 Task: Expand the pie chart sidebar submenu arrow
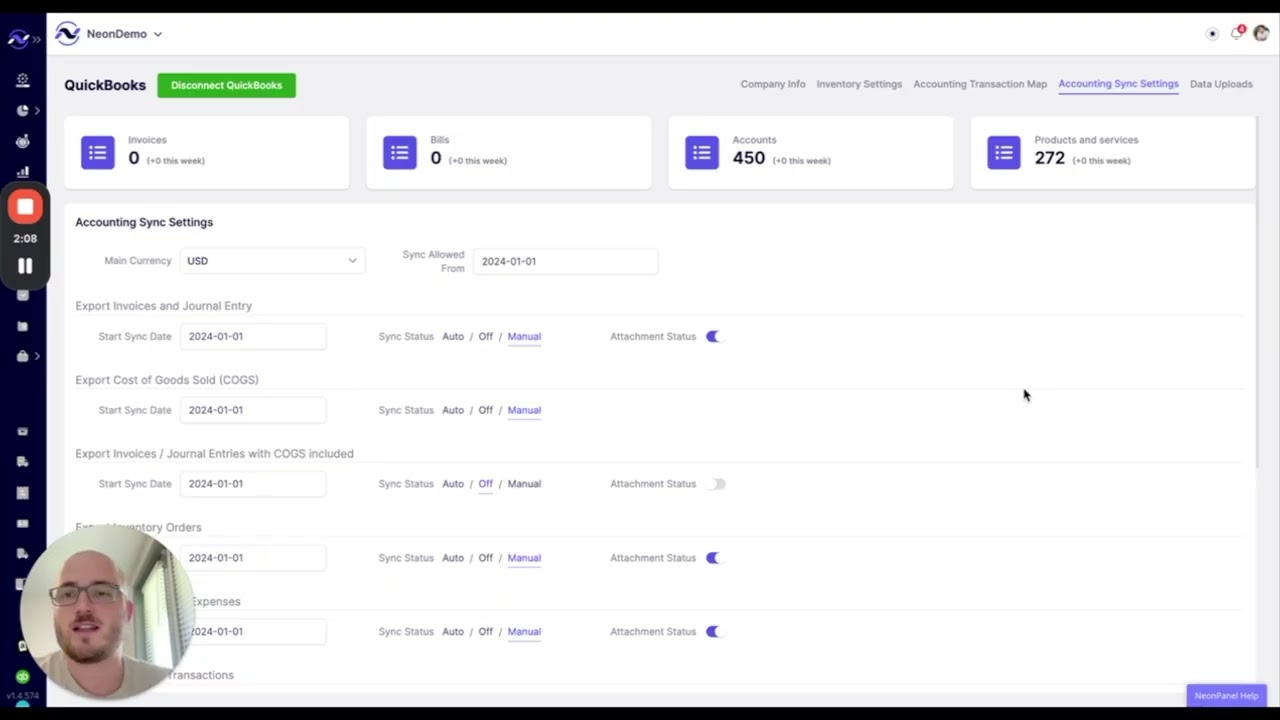(x=37, y=110)
